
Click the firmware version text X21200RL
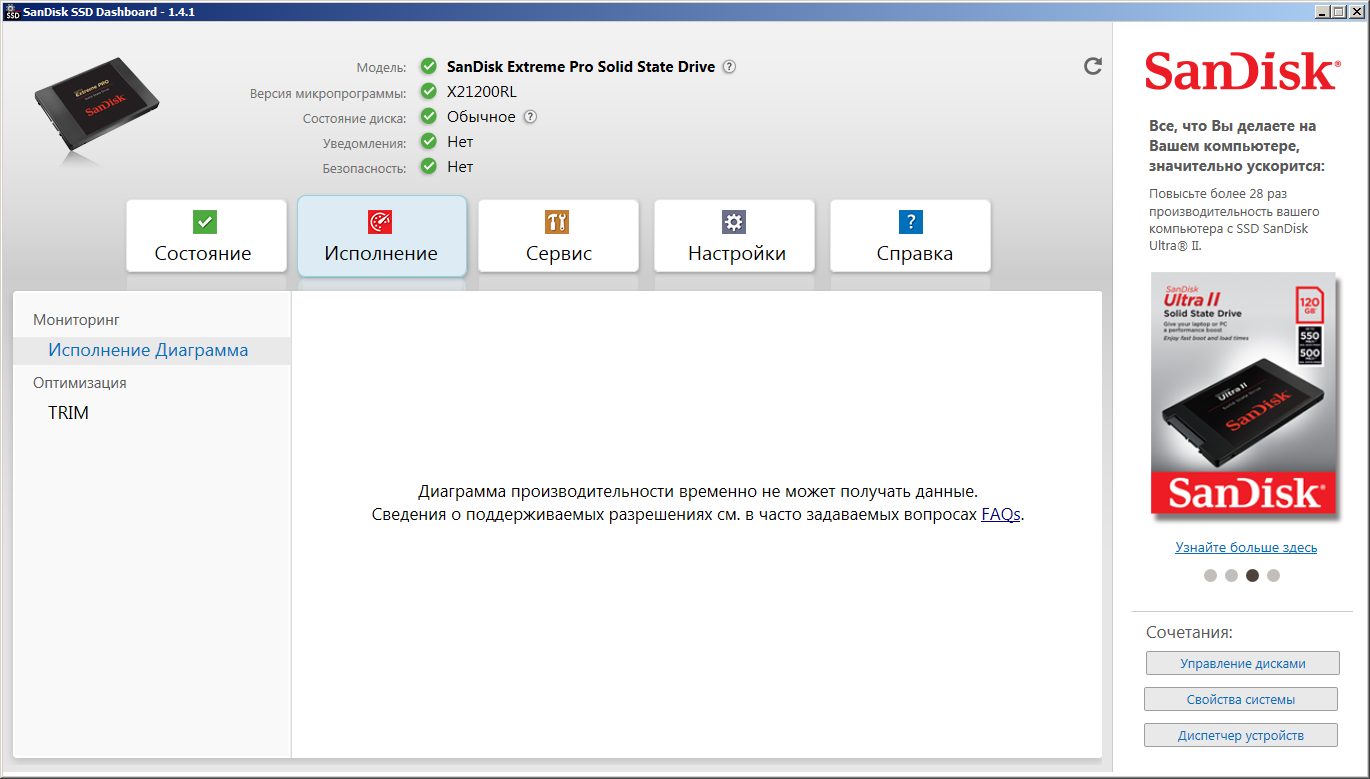(x=482, y=92)
